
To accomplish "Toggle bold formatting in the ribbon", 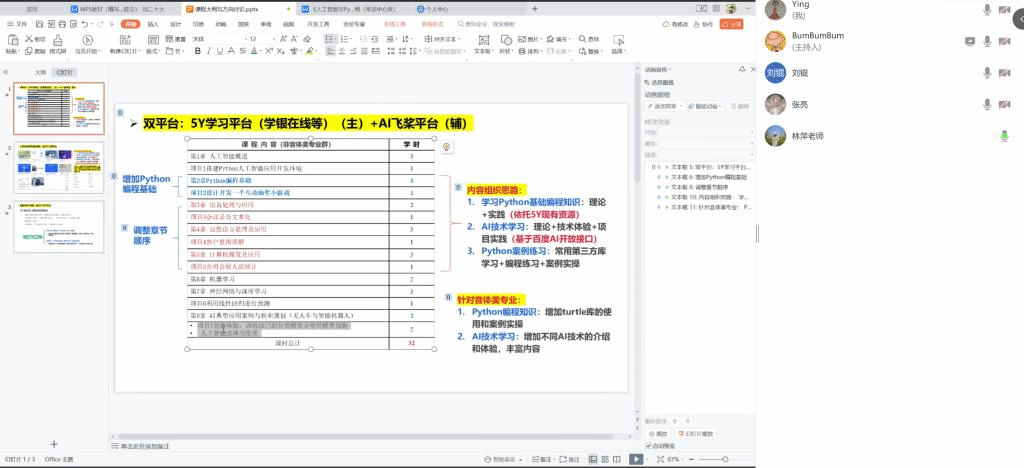I will click(x=197, y=51).
